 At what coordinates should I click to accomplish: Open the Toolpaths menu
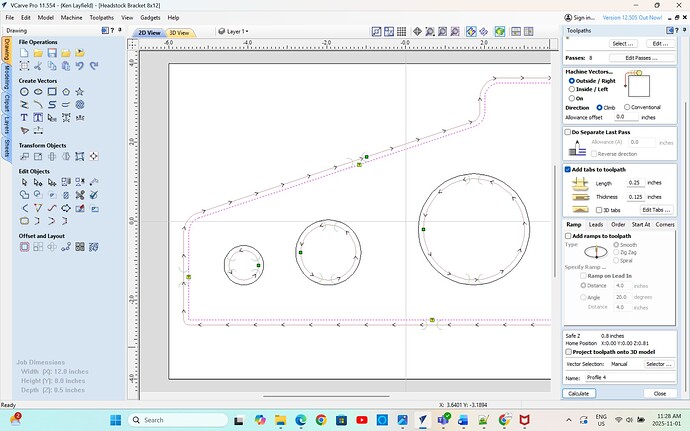click(102, 18)
